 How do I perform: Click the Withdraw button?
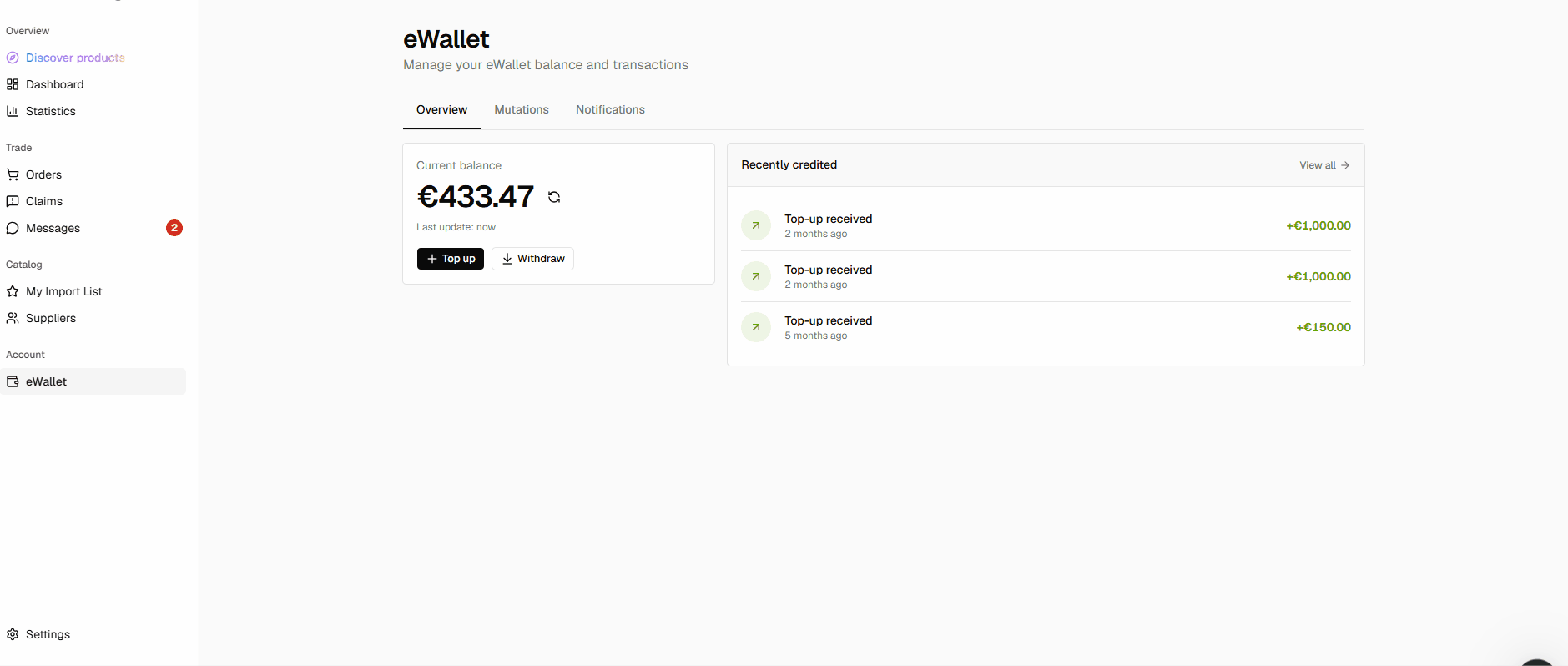pyautogui.click(x=532, y=259)
